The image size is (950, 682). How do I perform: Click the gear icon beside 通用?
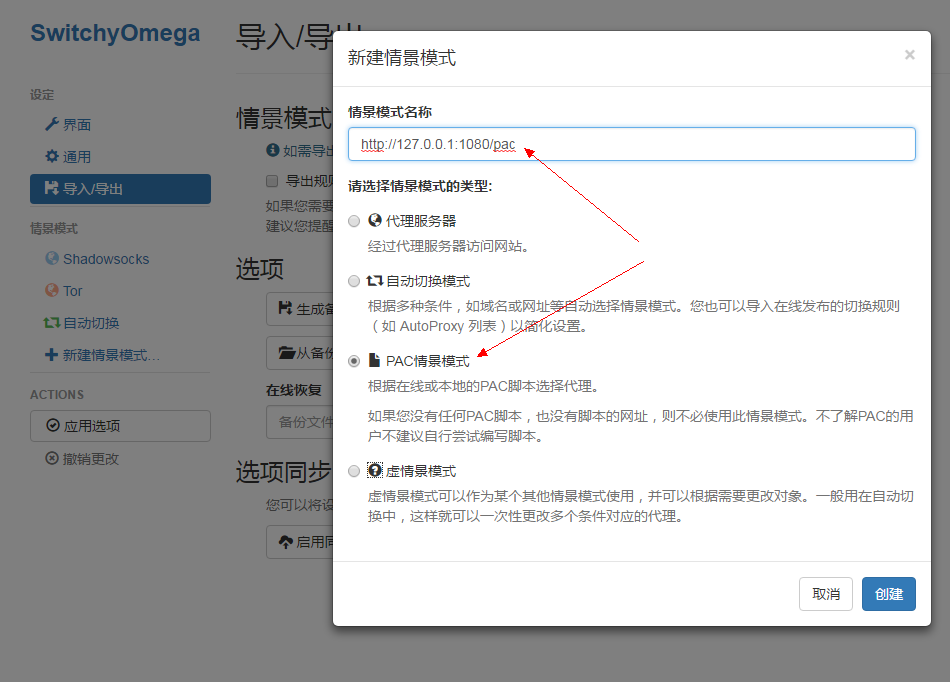pyautogui.click(x=52, y=156)
